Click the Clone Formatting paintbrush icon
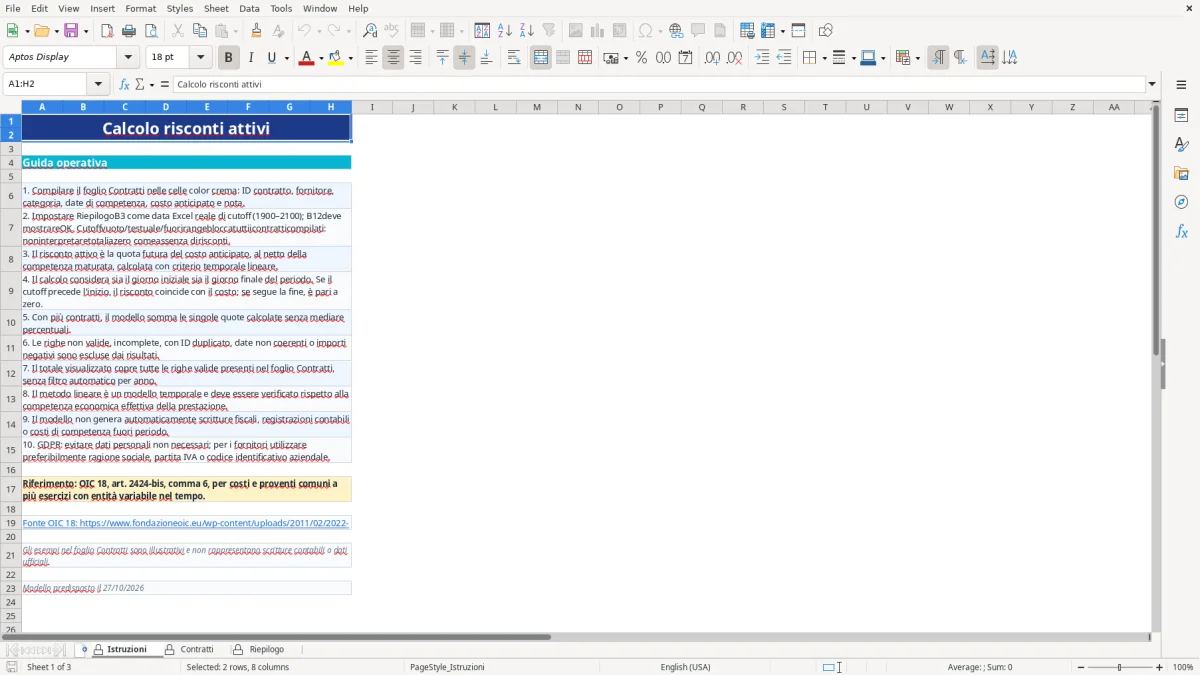Viewport: 1200px width, 675px height. [256, 31]
